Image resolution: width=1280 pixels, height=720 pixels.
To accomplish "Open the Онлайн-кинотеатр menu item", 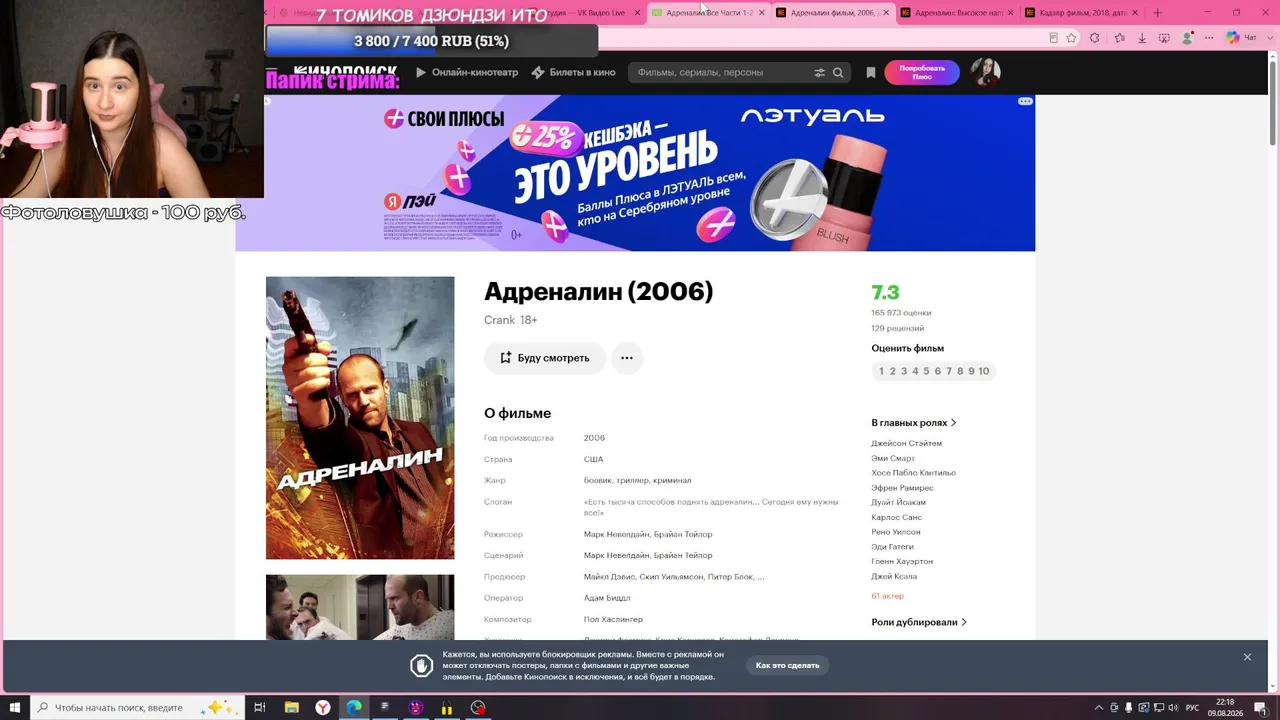I will 467,72.
